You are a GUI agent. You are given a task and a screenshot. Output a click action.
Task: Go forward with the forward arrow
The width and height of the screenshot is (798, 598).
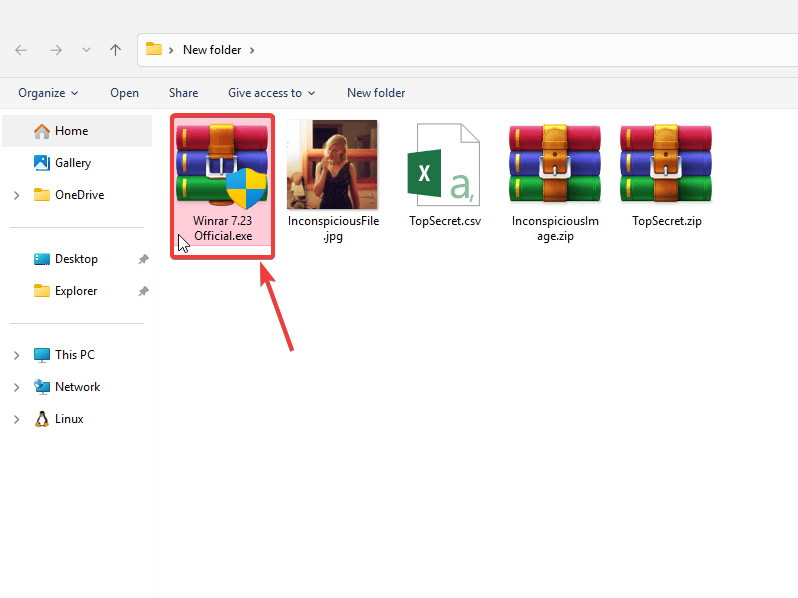[56, 50]
